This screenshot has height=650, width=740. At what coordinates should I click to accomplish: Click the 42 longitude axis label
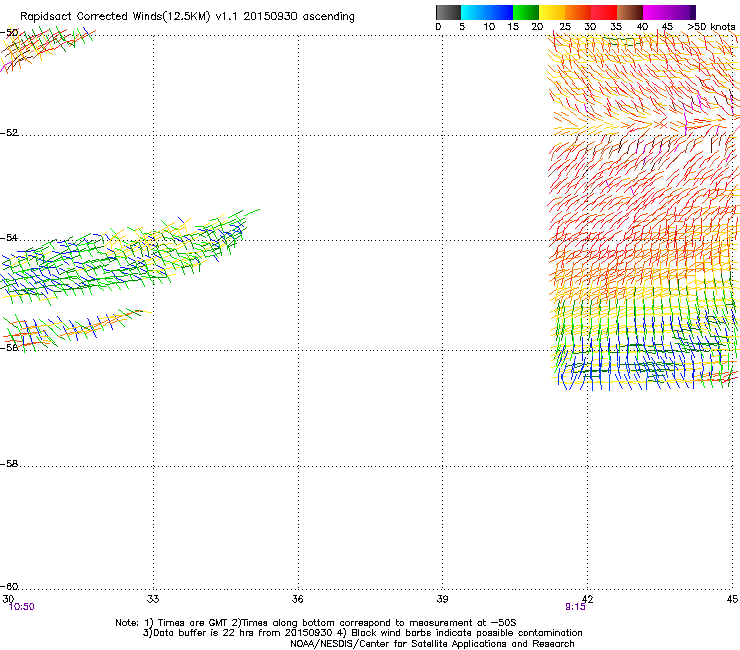pos(588,599)
